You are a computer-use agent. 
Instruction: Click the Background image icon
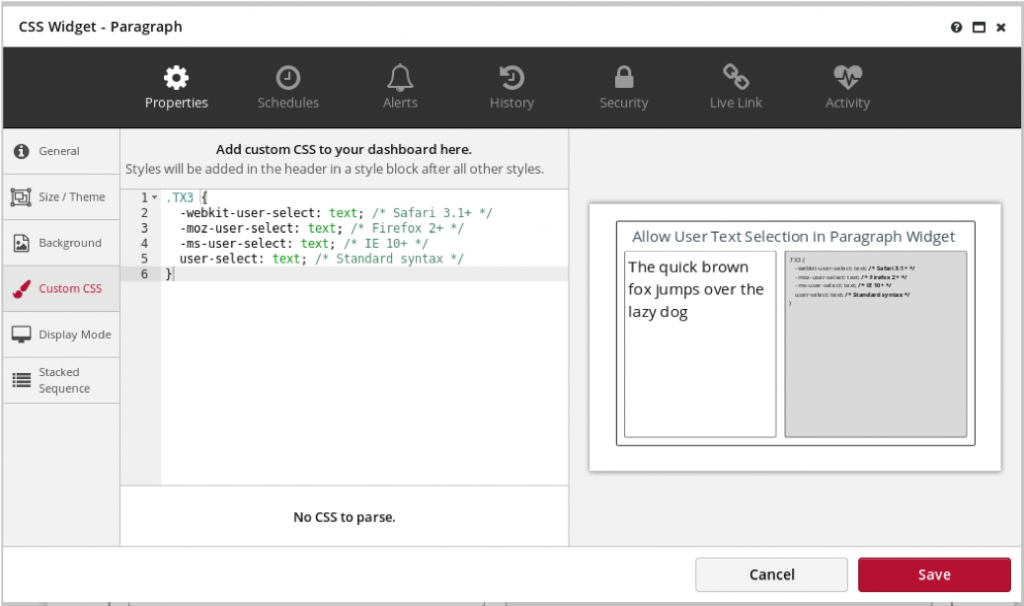[x=22, y=243]
